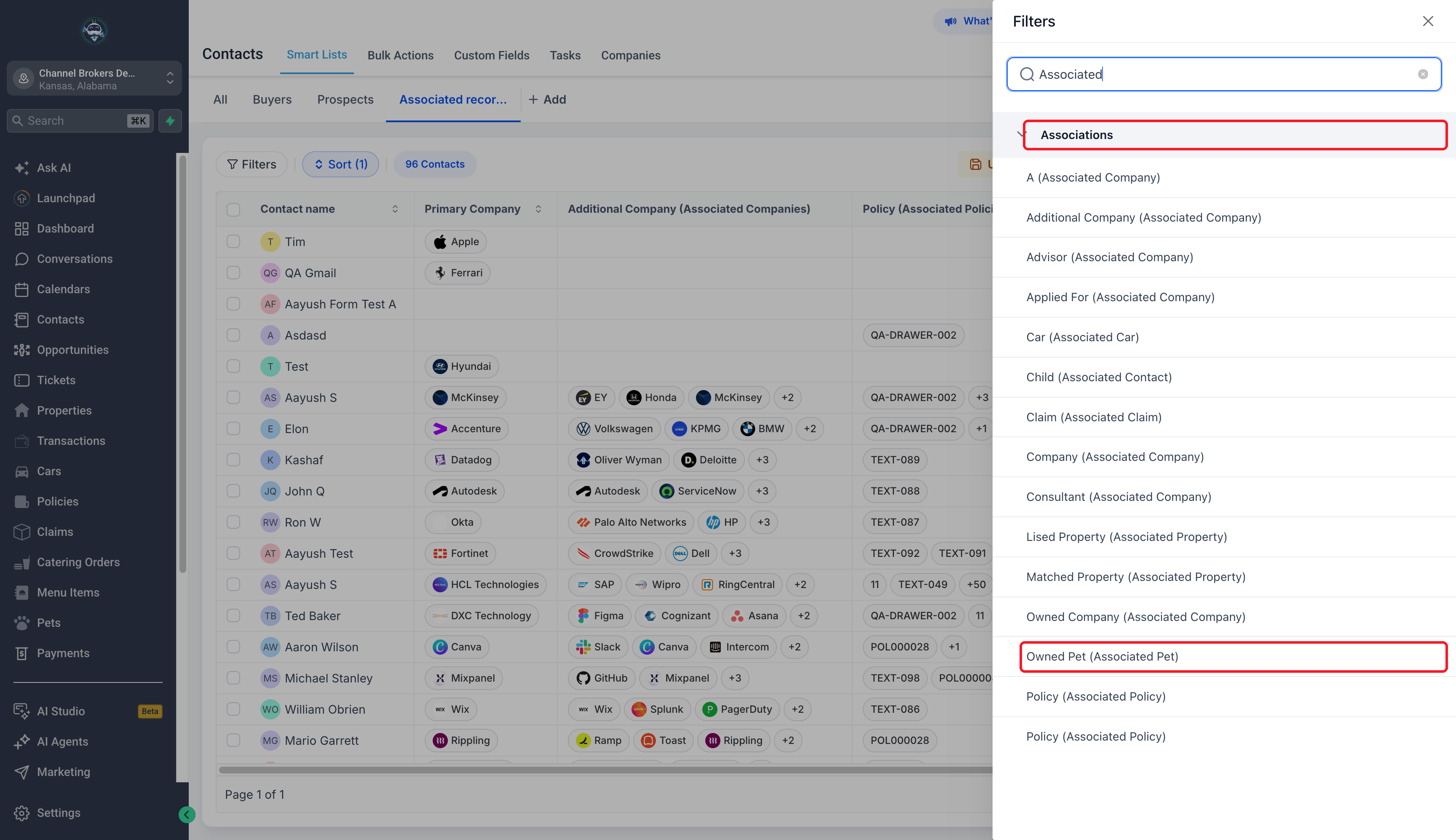Open Ask AI from the sidebar
The width and height of the screenshot is (1456, 840).
click(53, 168)
